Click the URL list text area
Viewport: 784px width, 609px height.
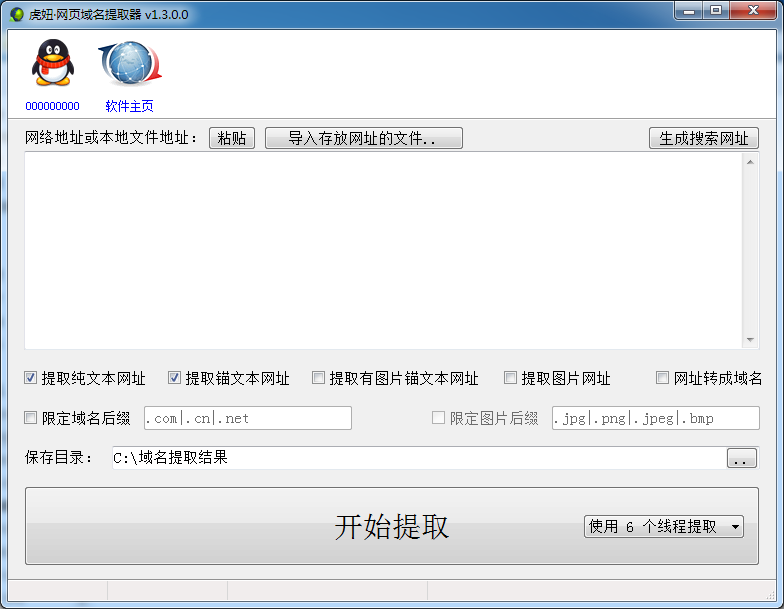tap(384, 250)
